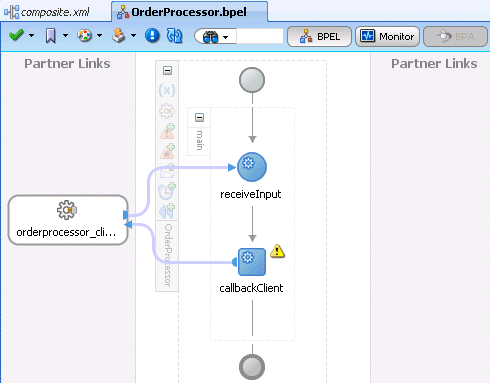Click the receiveInput label text
The width and height of the screenshot is (490, 383).
click(x=251, y=194)
